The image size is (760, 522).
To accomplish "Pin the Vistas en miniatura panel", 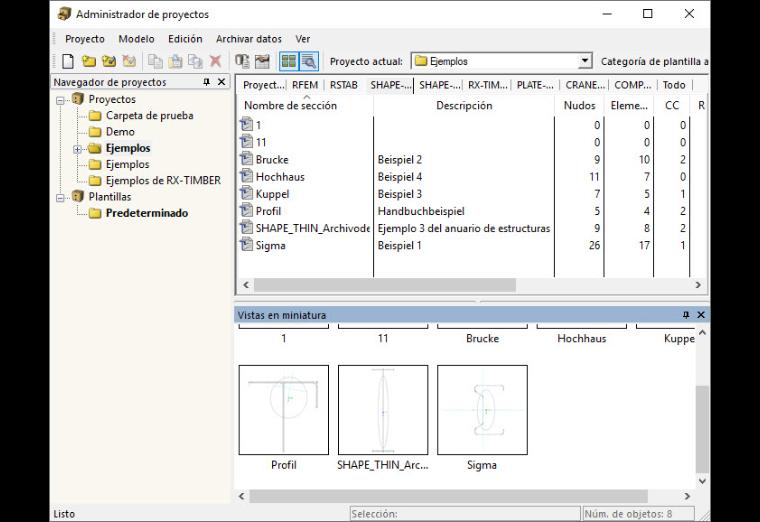I will click(686, 315).
